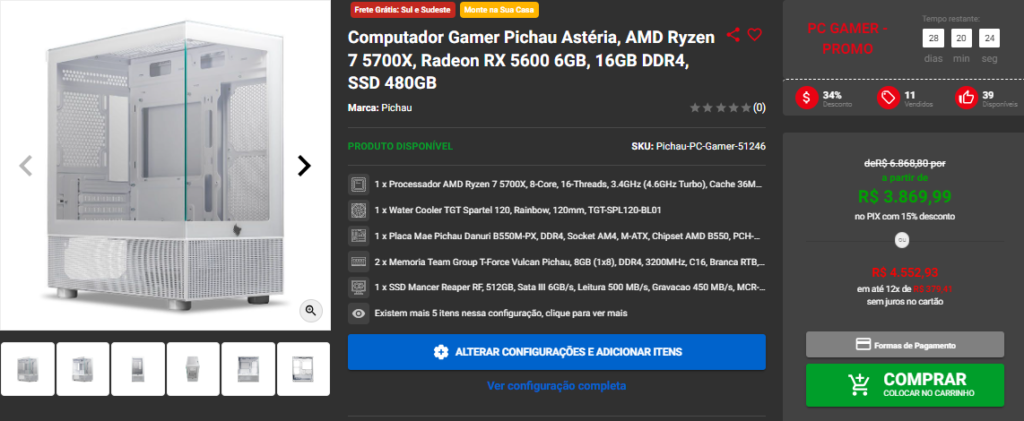Click the processor icon beside Ryzen 7 5700X

(358, 185)
